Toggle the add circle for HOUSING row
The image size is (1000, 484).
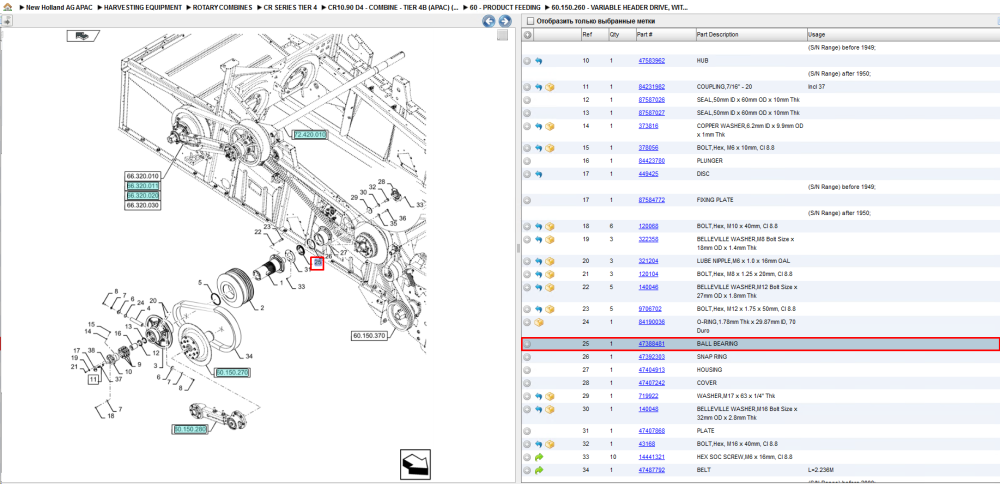(527, 370)
